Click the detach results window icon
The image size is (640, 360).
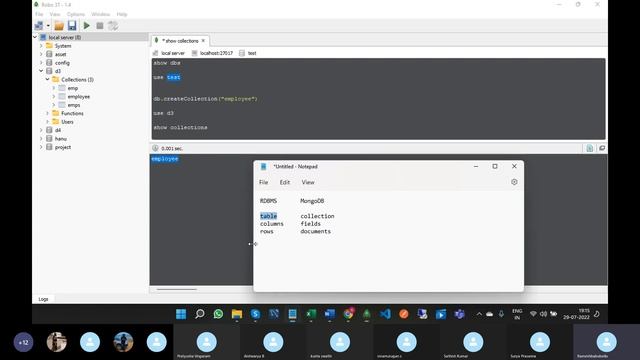click(x=602, y=149)
